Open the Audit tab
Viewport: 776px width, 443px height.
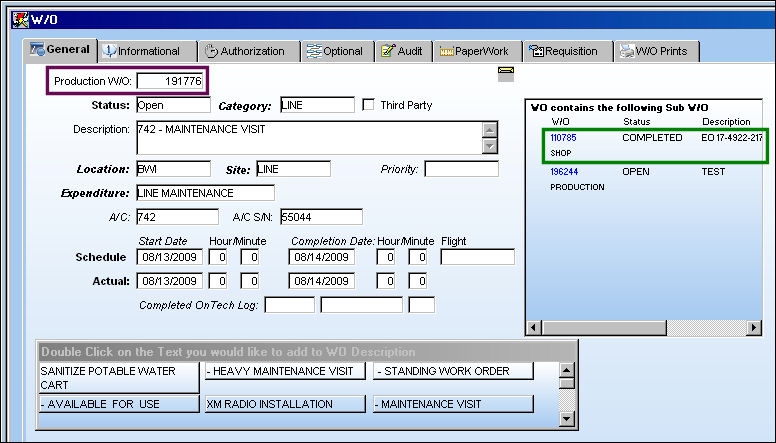404,51
